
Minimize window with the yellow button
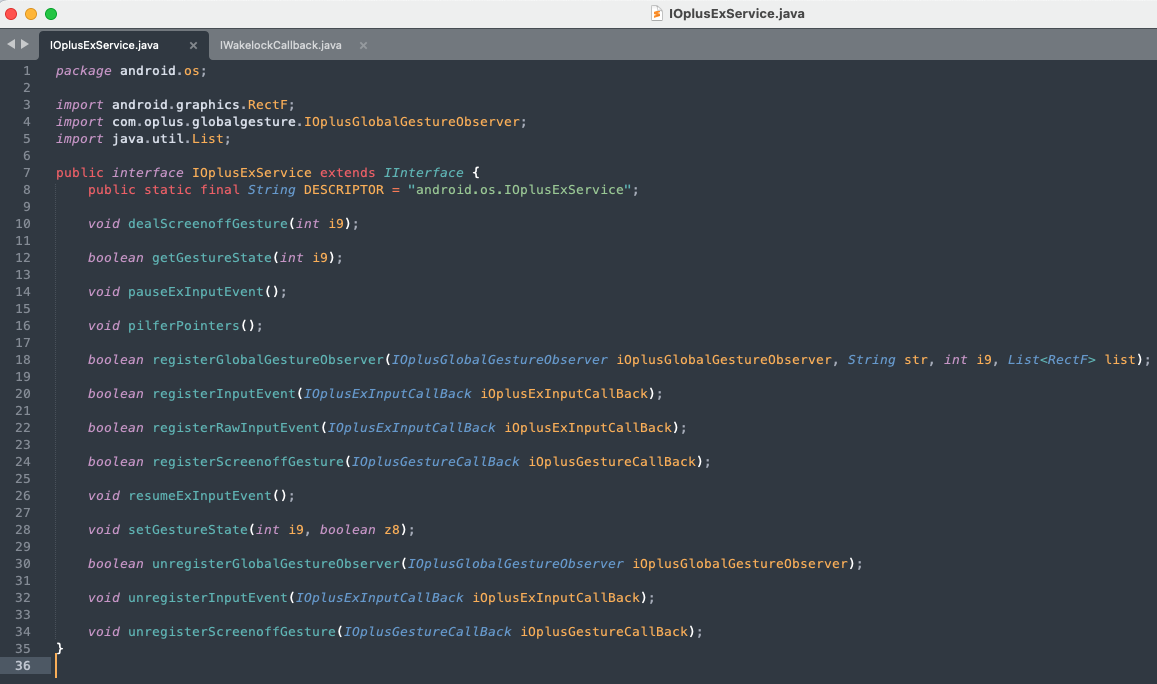31,14
